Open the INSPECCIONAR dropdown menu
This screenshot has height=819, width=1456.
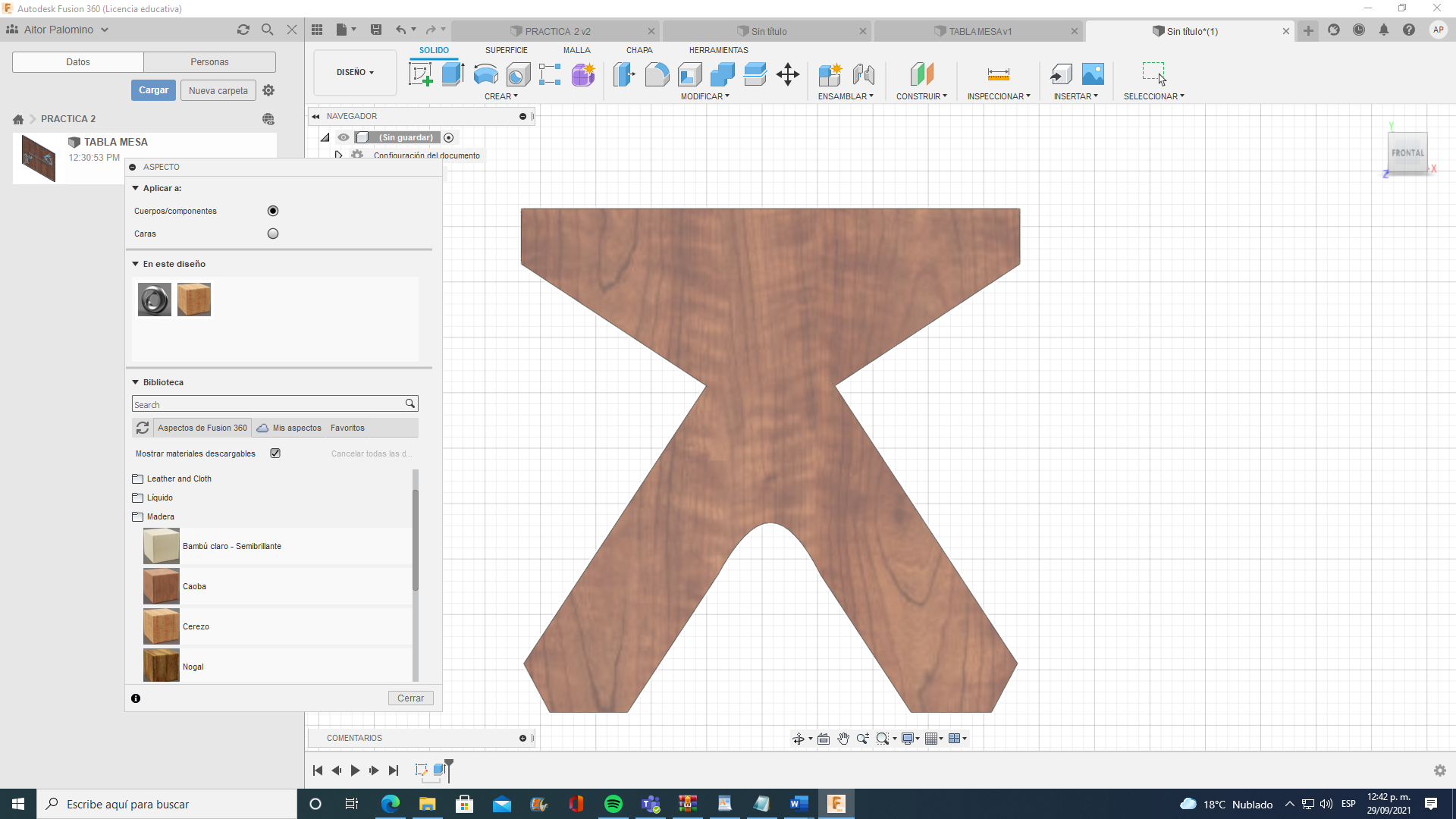(999, 96)
